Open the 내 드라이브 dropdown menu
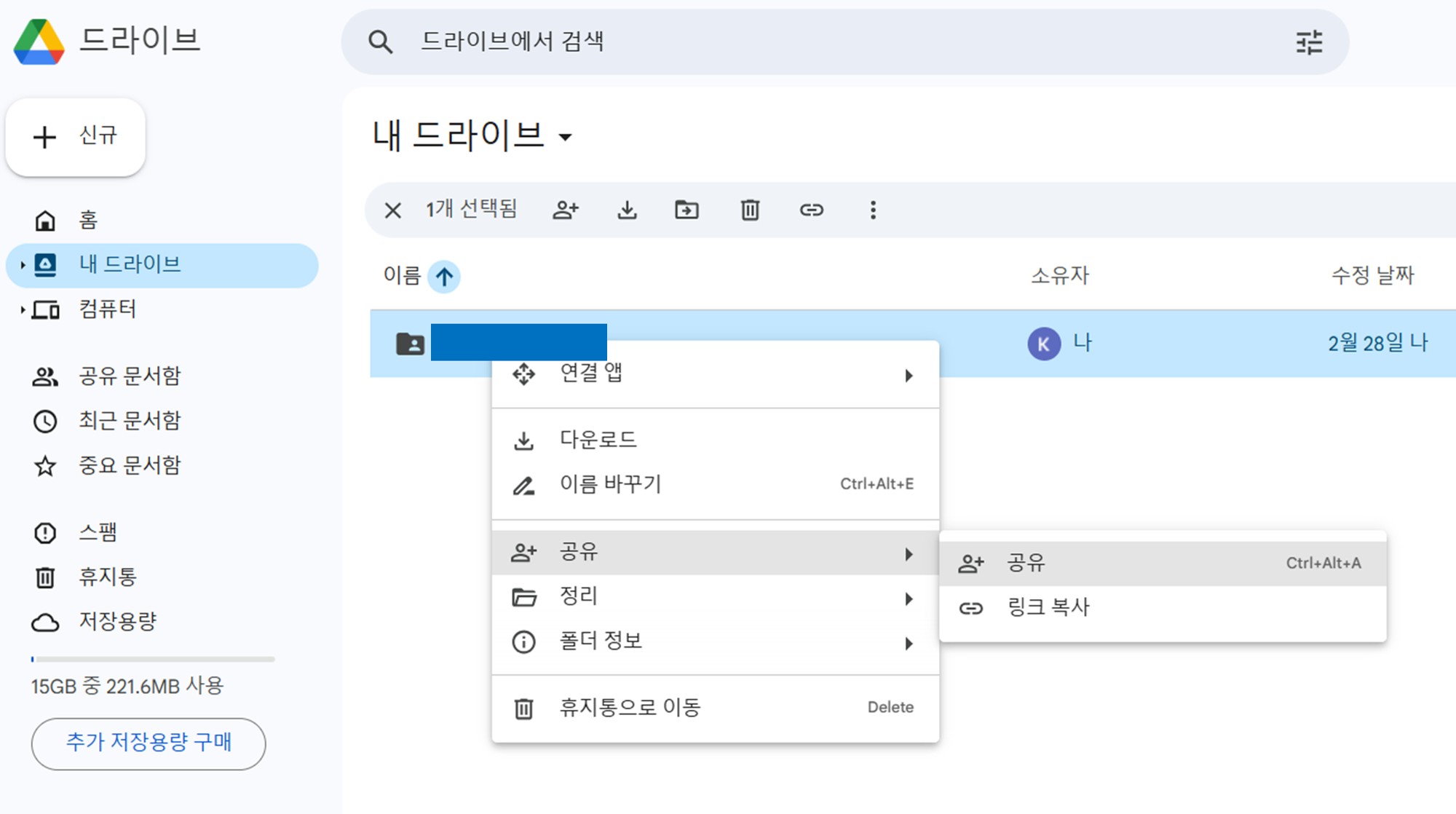The width and height of the screenshot is (1456, 814). 566,138
